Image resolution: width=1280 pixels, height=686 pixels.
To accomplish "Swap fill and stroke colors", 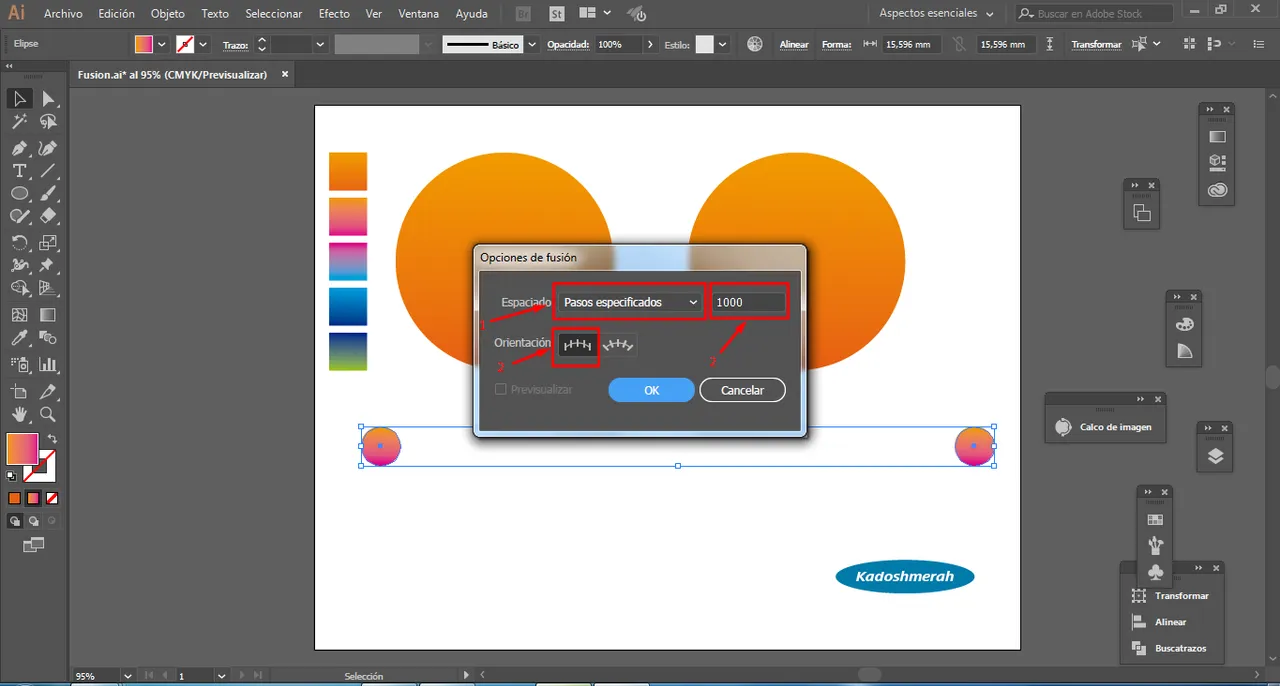I will tap(52, 439).
